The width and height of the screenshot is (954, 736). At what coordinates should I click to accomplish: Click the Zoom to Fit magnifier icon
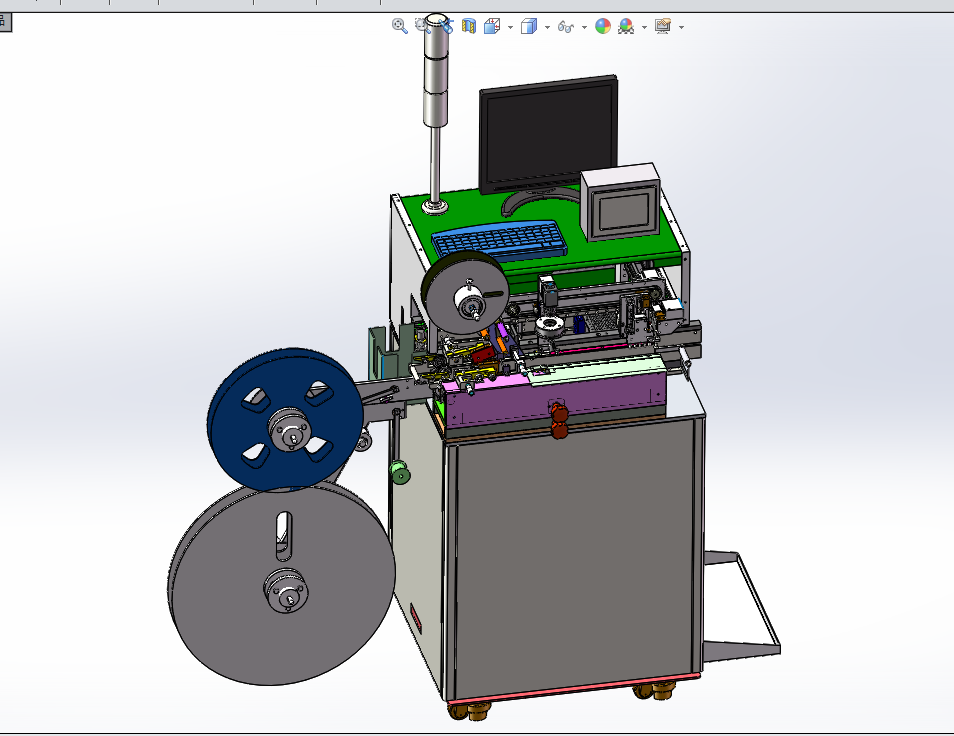pyautogui.click(x=399, y=26)
